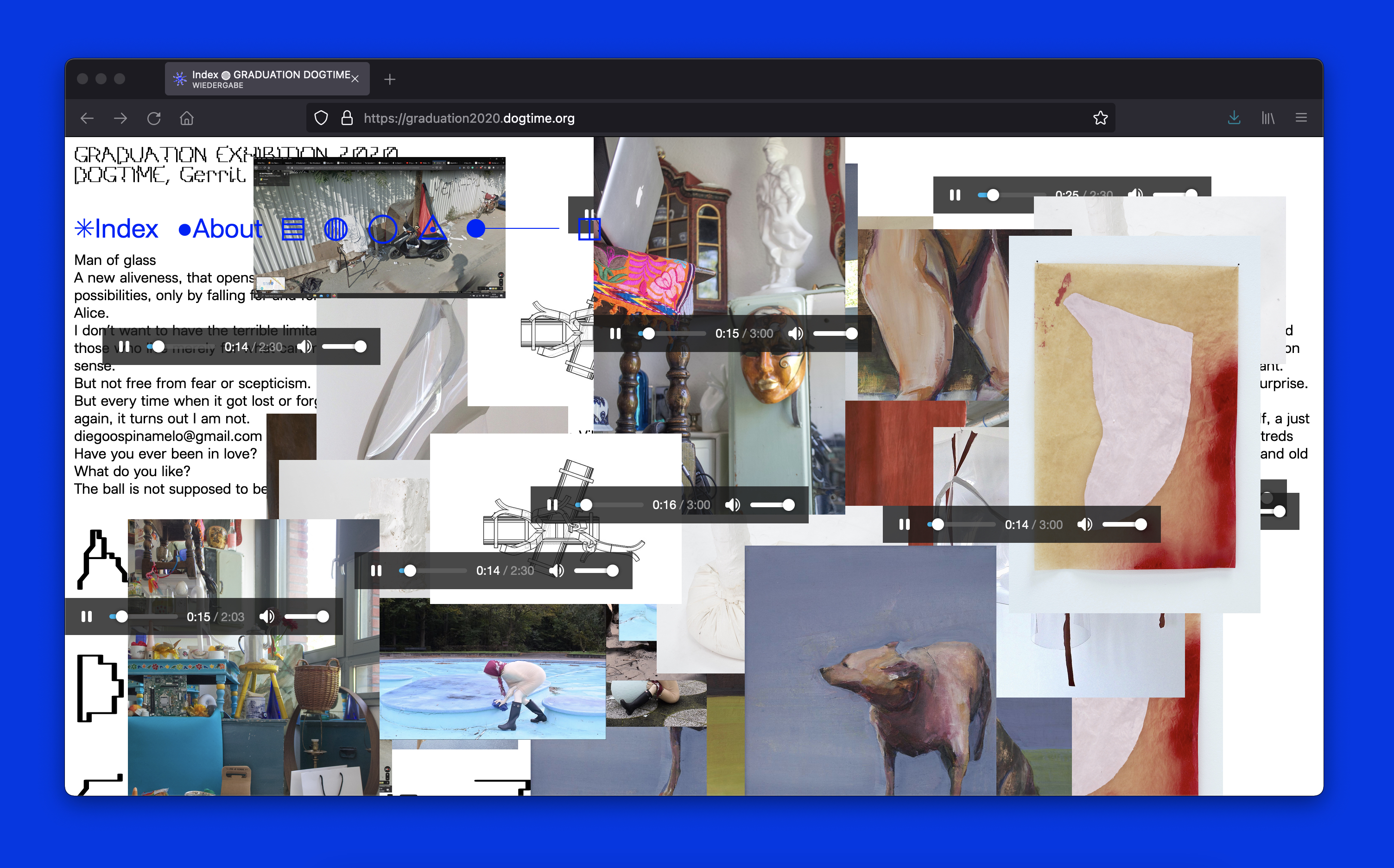This screenshot has height=868, width=1394.
Task: Open the Firefox hamburger application menu
Action: pos(1301,118)
